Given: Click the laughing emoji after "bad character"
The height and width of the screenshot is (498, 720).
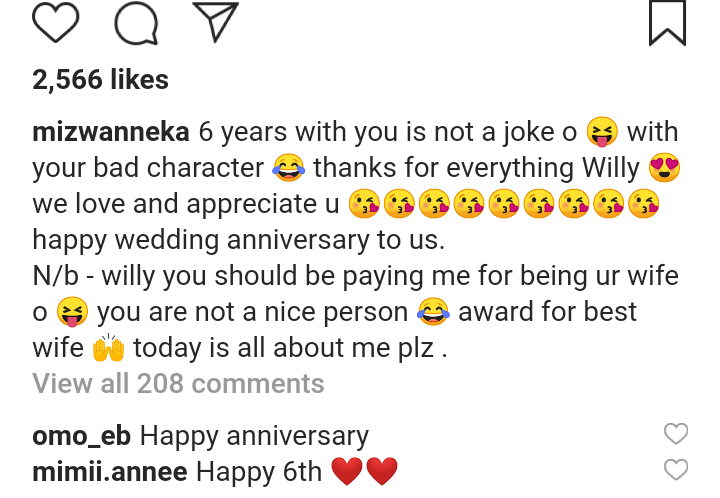Looking at the screenshot, I should coord(288,168).
